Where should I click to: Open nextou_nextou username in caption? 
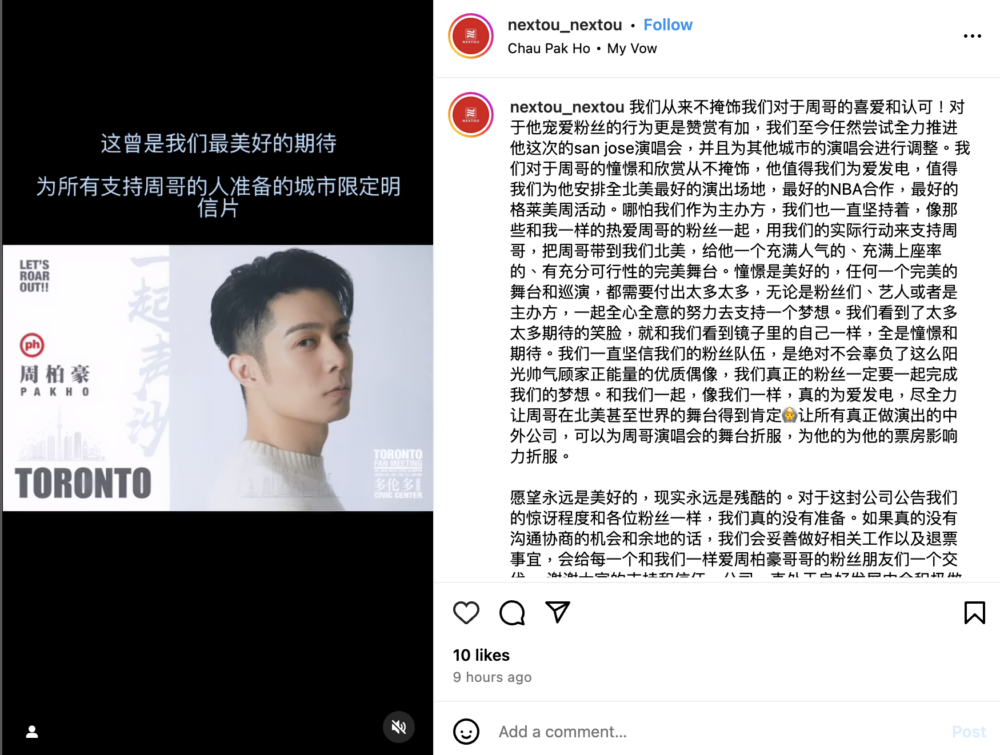(567, 106)
